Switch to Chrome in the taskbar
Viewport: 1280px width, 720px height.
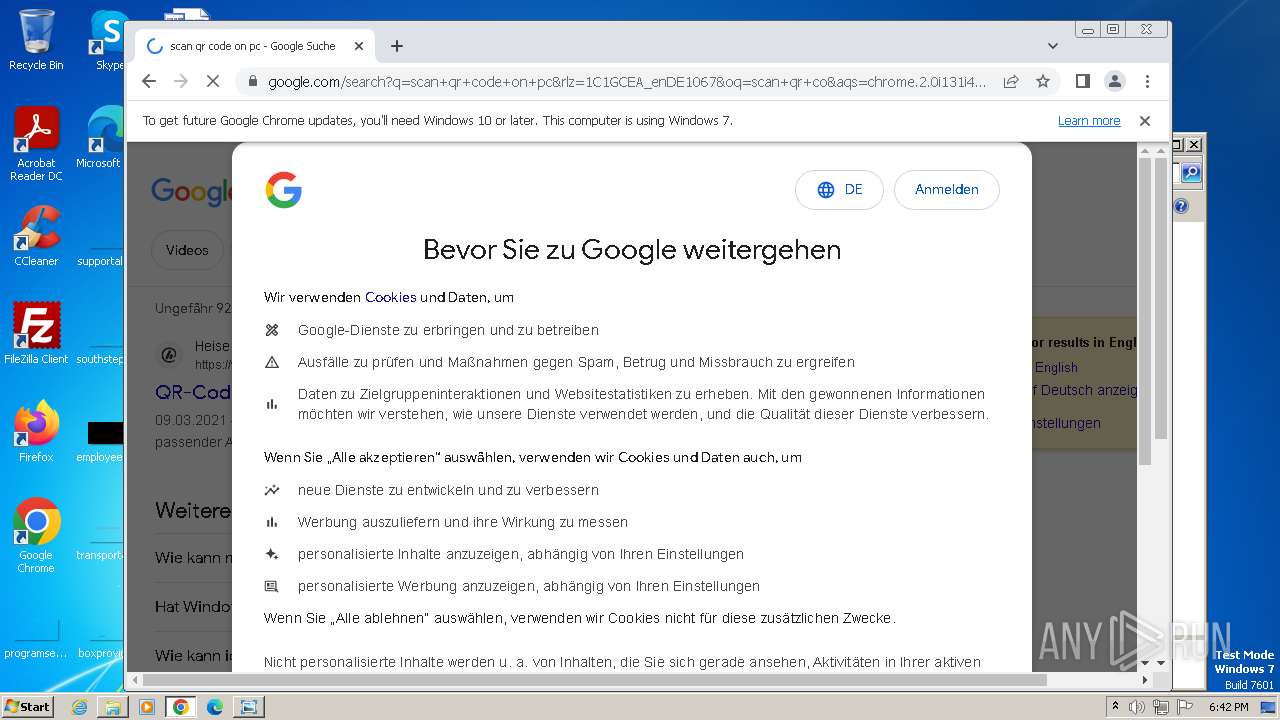tap(181, 707)
